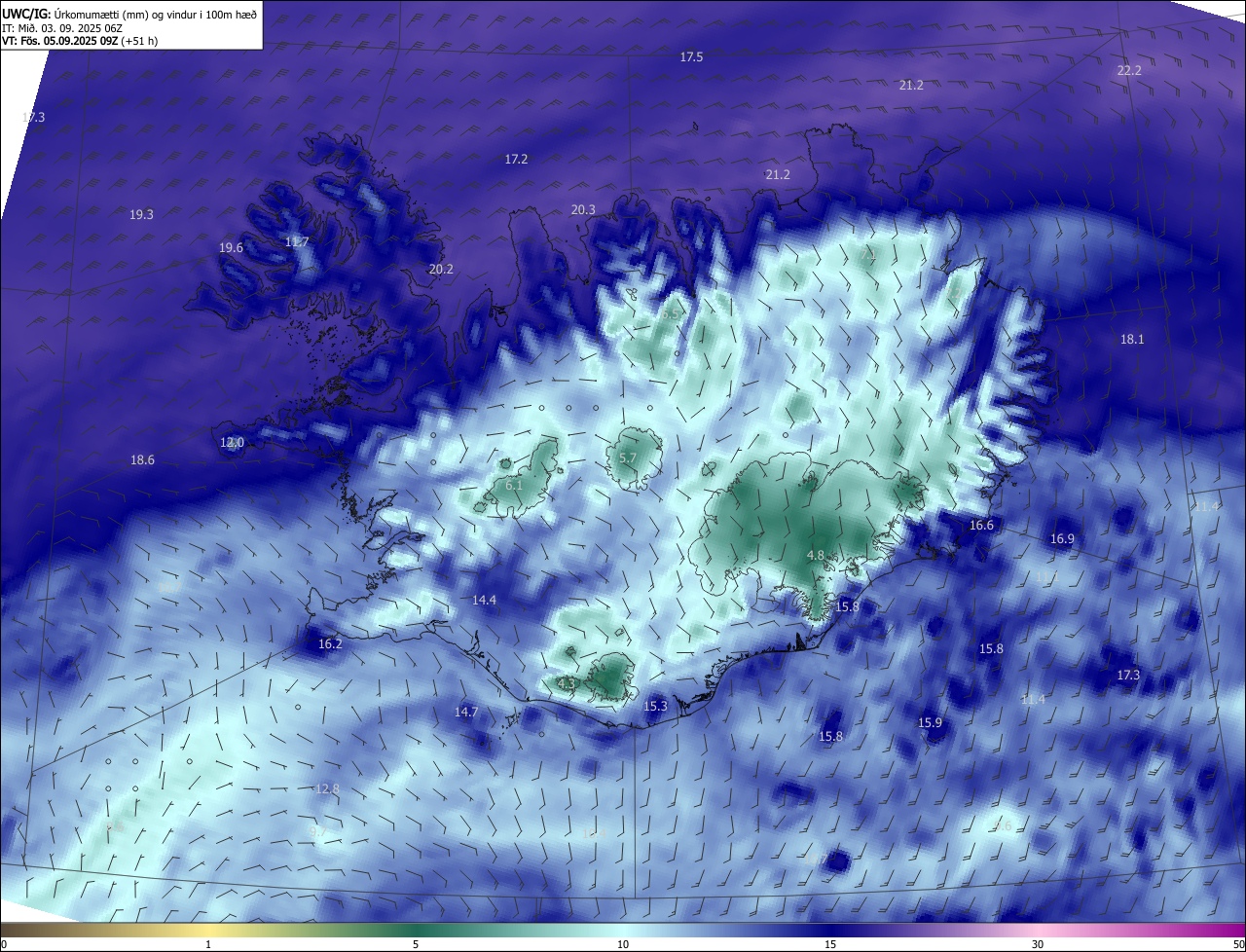Click the colour scale tick label 30

click(x=1038, y=944)
